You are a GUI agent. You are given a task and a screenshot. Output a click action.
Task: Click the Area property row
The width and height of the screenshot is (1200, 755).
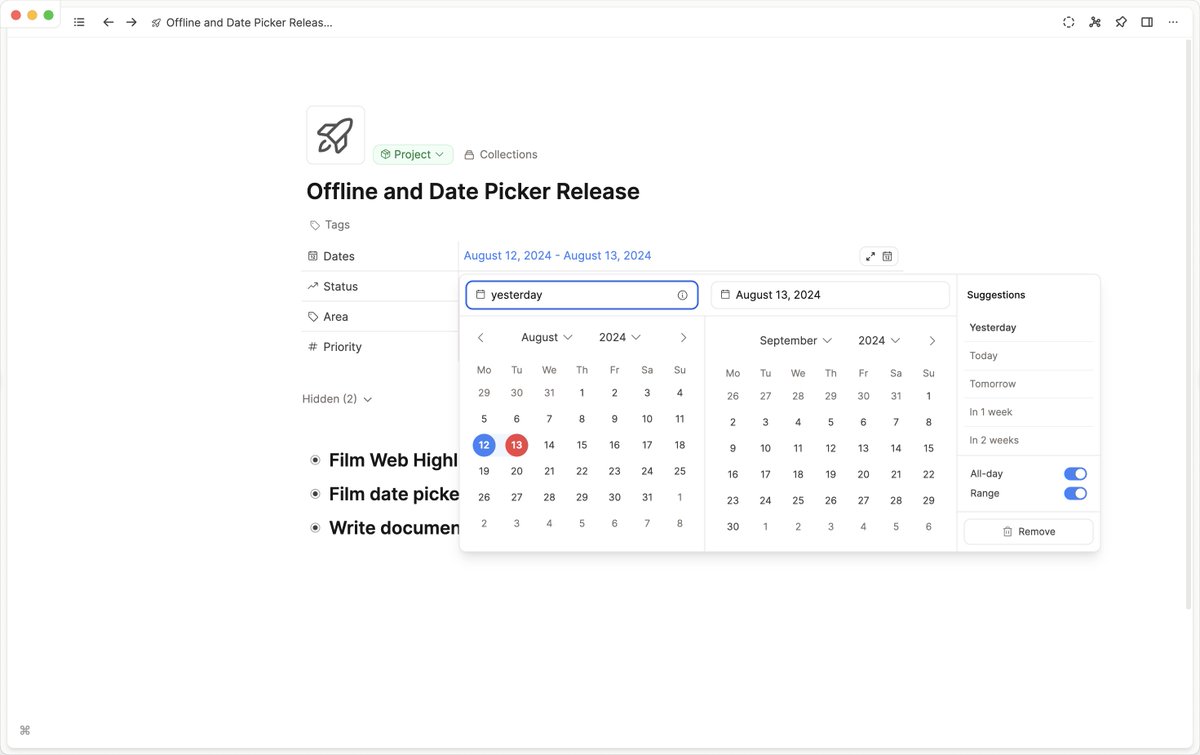point(380,317)
